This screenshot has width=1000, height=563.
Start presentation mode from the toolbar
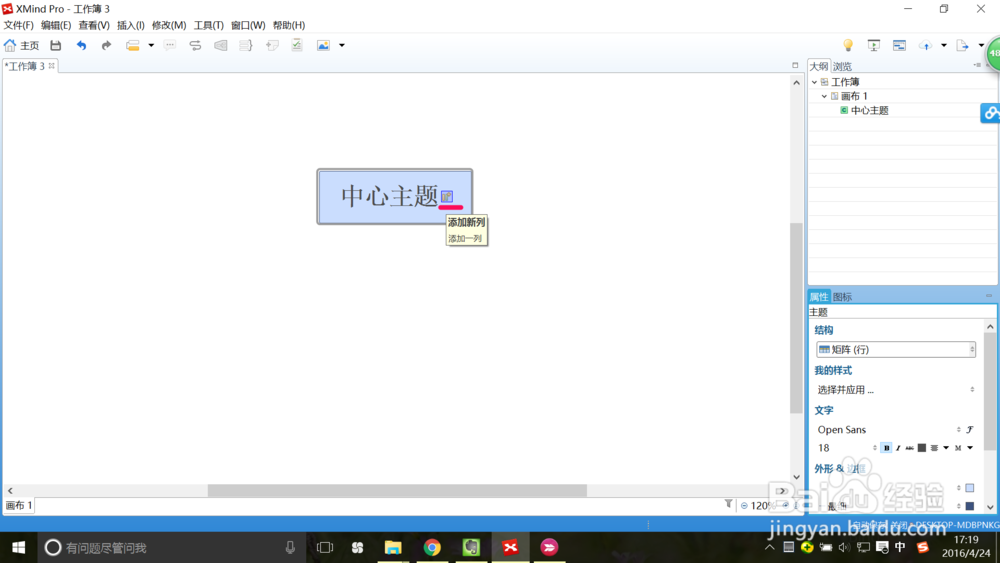(874, 45)
